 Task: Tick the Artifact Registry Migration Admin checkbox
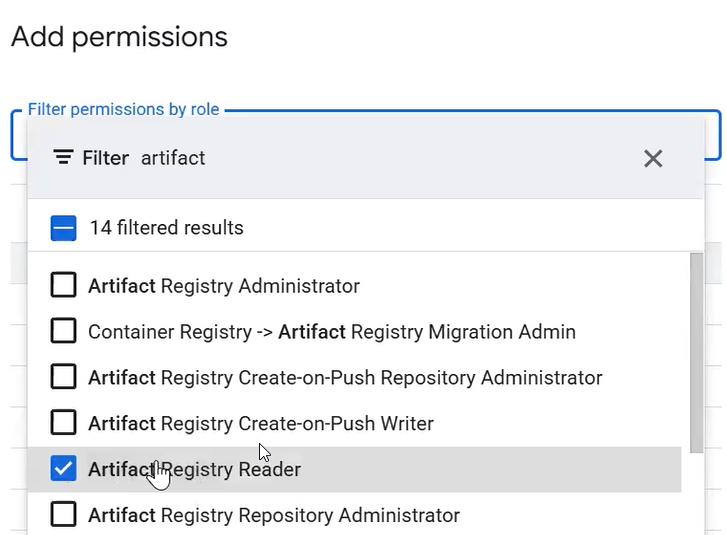(x=63, y=331)
